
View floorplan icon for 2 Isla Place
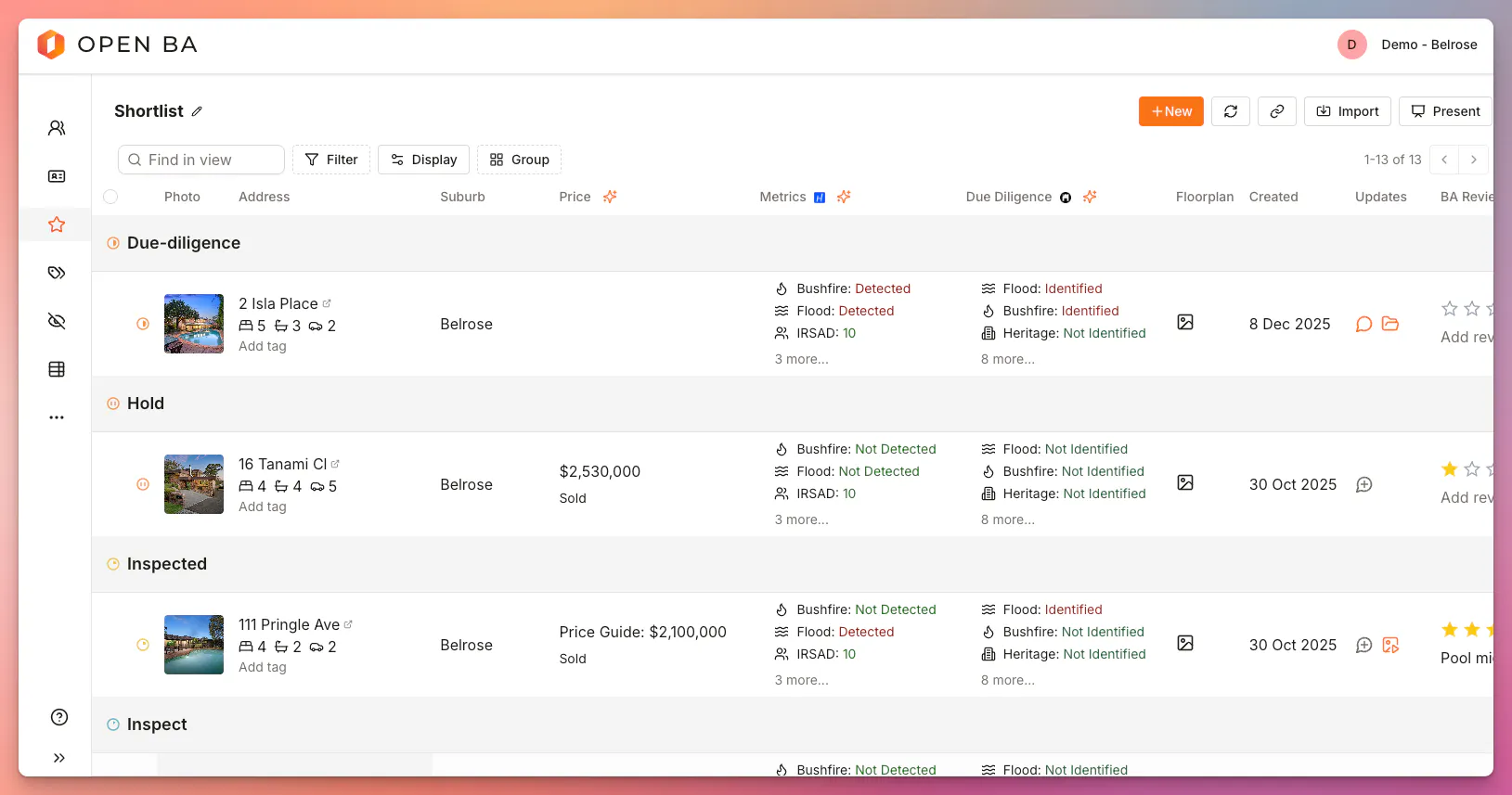tap(1185, 322)
